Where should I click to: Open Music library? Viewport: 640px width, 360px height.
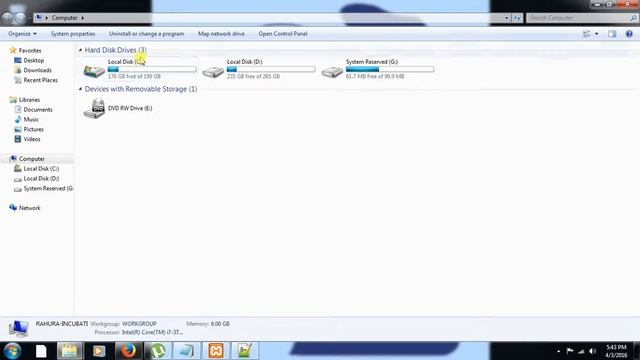coord(31,119)
